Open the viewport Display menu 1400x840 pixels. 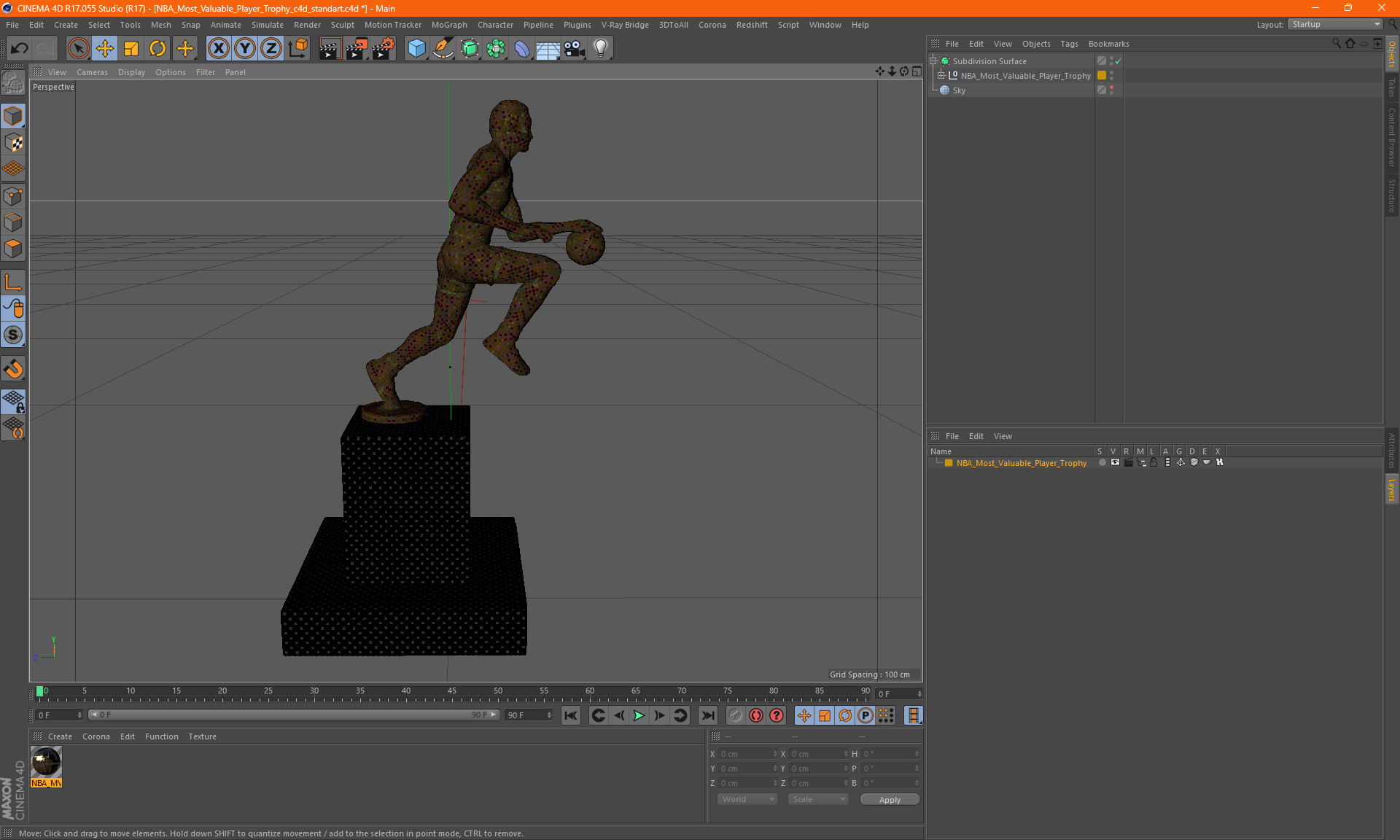[x=131, y=72]
